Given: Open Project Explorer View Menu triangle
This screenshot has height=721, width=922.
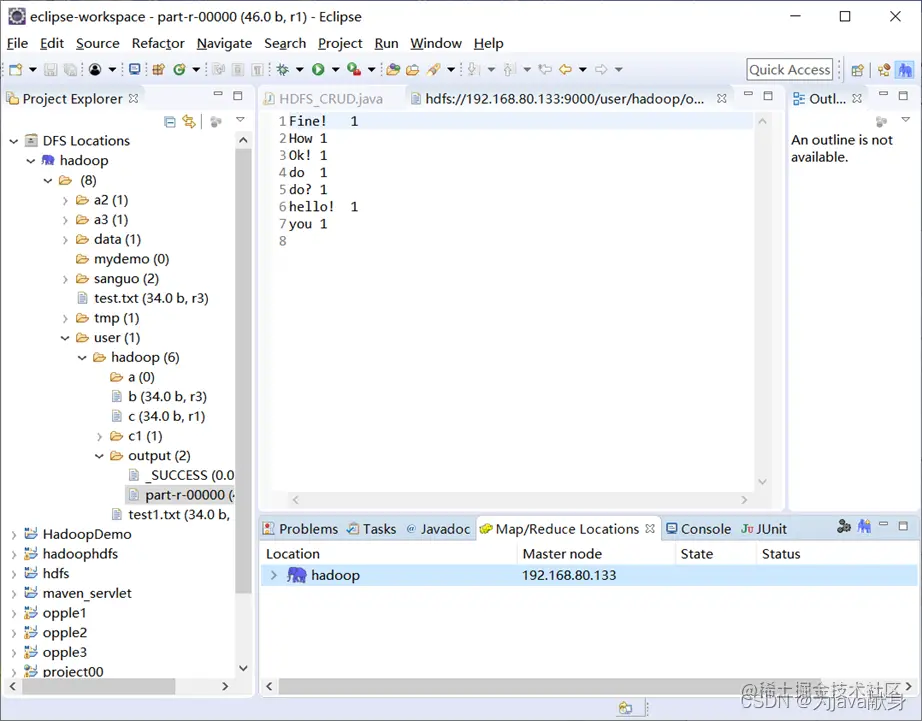Looking at the screenshot, I should click(240, 119).
